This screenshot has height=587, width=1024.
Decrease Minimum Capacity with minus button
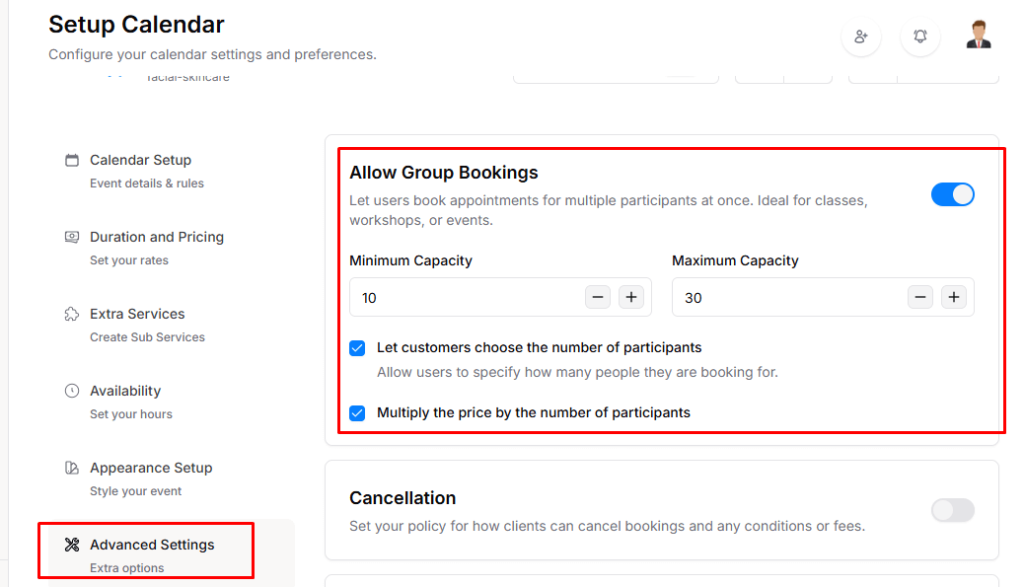click(x=598, y=297)
